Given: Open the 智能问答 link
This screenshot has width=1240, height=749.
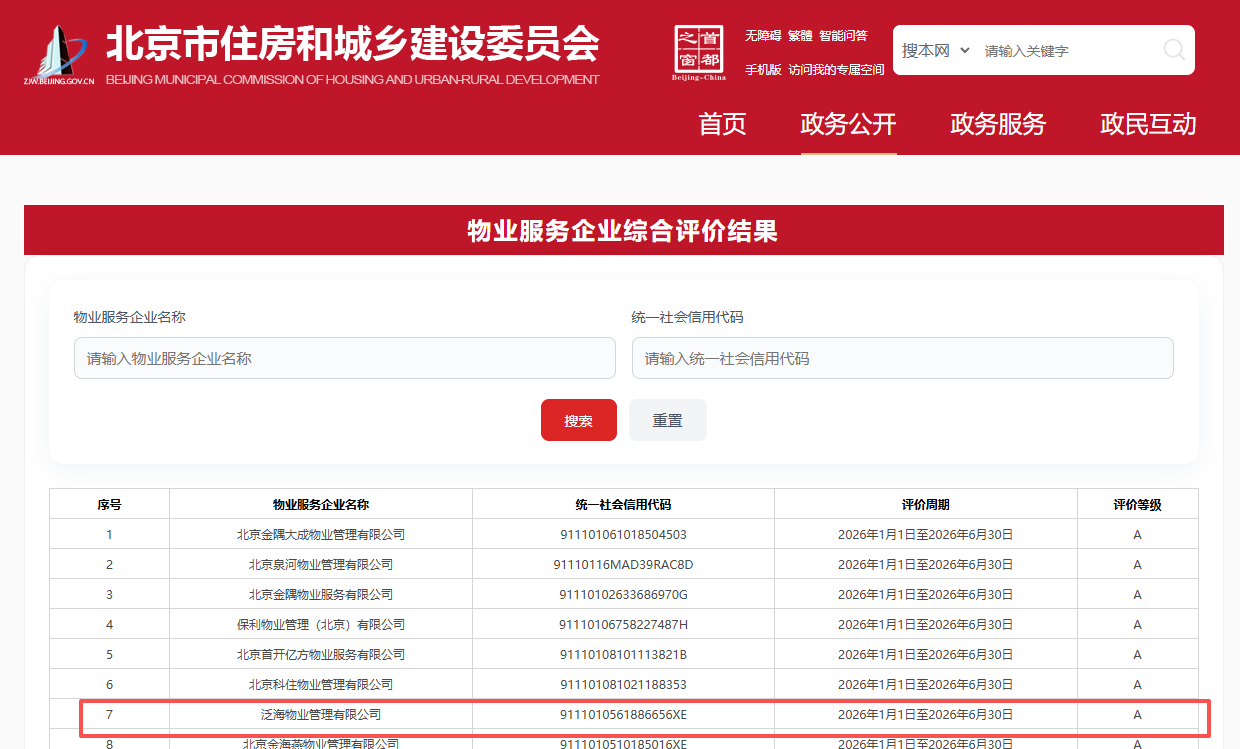Looking at the screenshot, I should [x=843, y=36].
